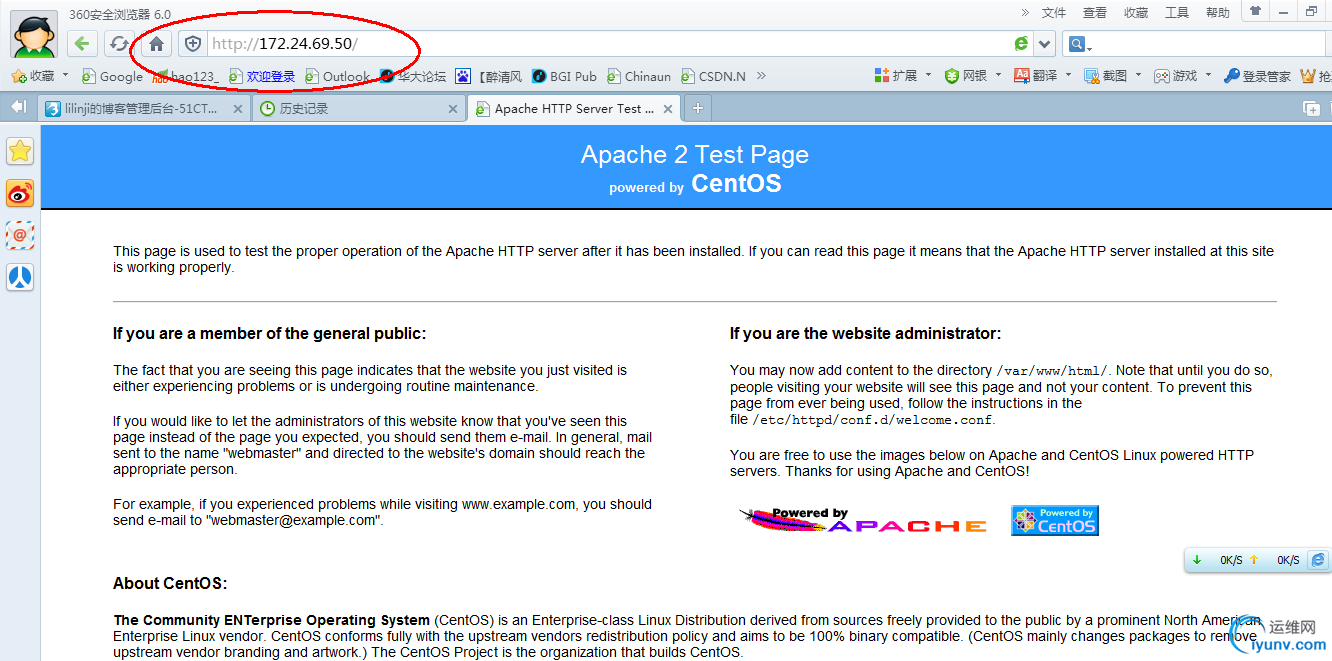The height and width of the screenshot is (661, 1332).
Task: Open the 欢迎登录 bookmark
Action: click(x=262, y=76)
